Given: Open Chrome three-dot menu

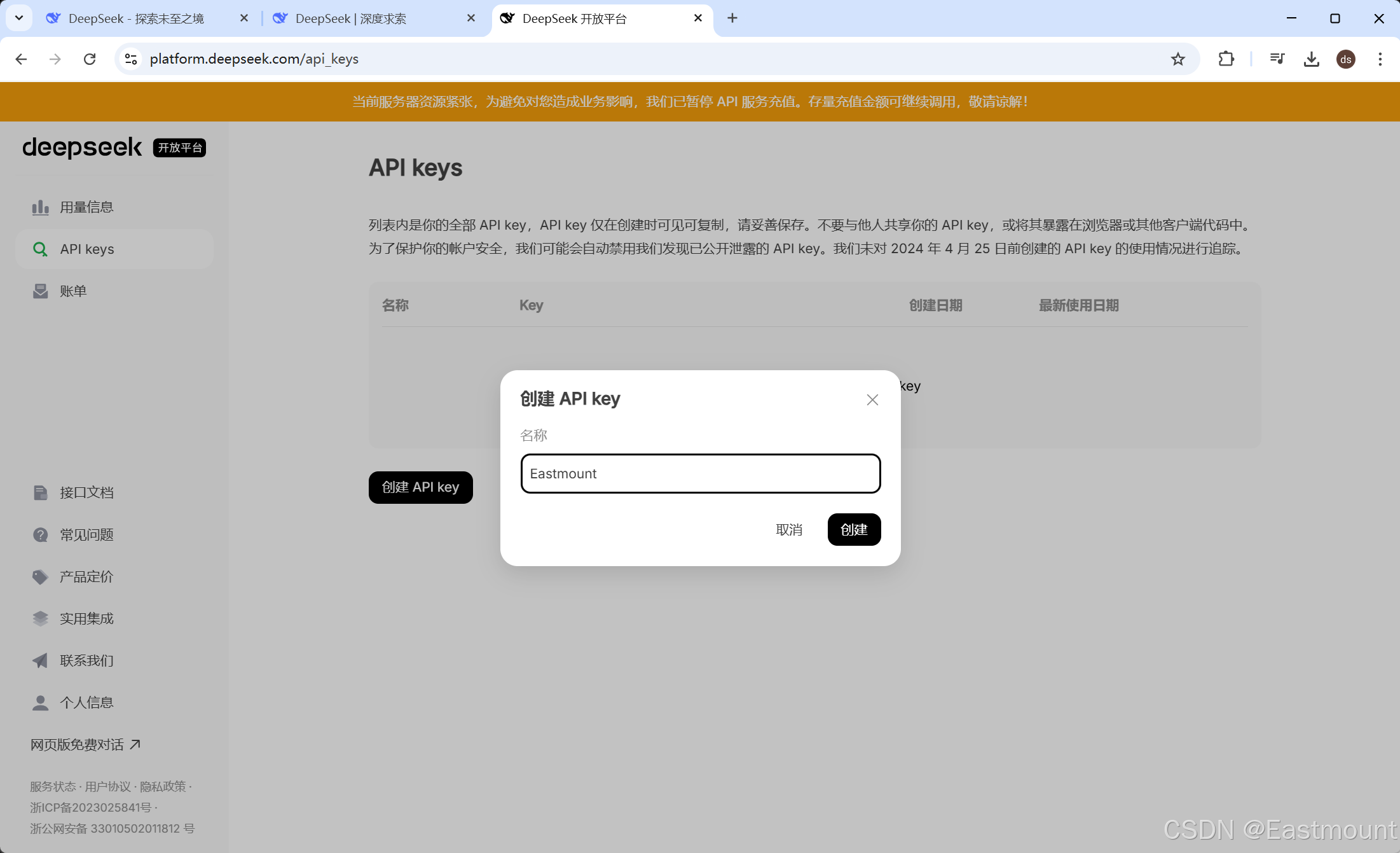Looking at the screenshot, I should [1380, 59].
